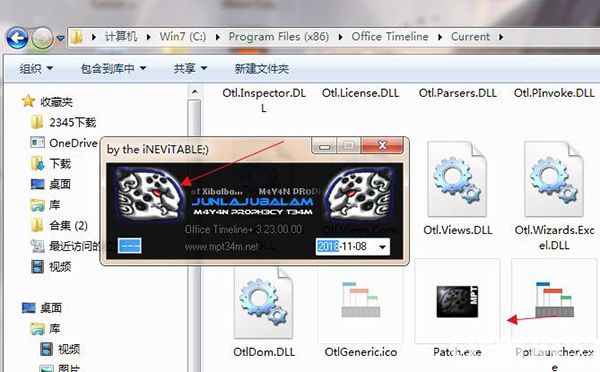The height and width of the screenshot is (372, 600).
Task: Click the Explorer forward navigation button
Action: click(42, 38)
